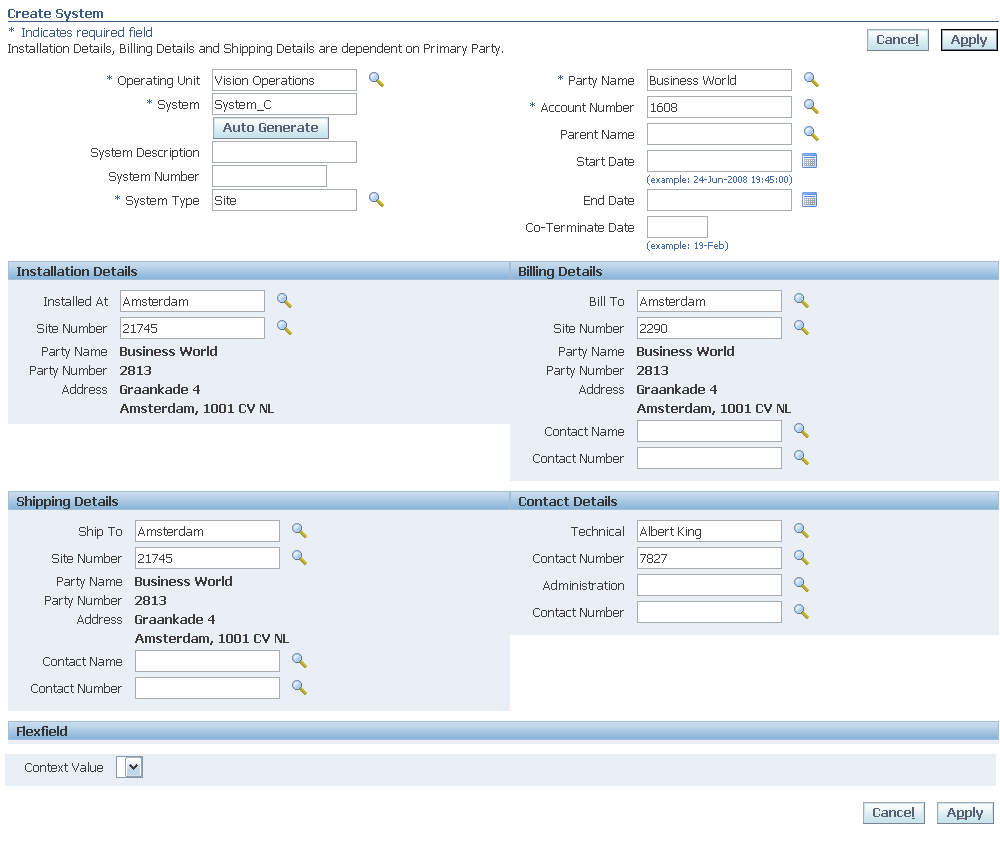Image resolution: width=1000 pixels, height=844 pixels.
Task: Open Operating Unit search lookup
Action: click(x=376, y=80)
